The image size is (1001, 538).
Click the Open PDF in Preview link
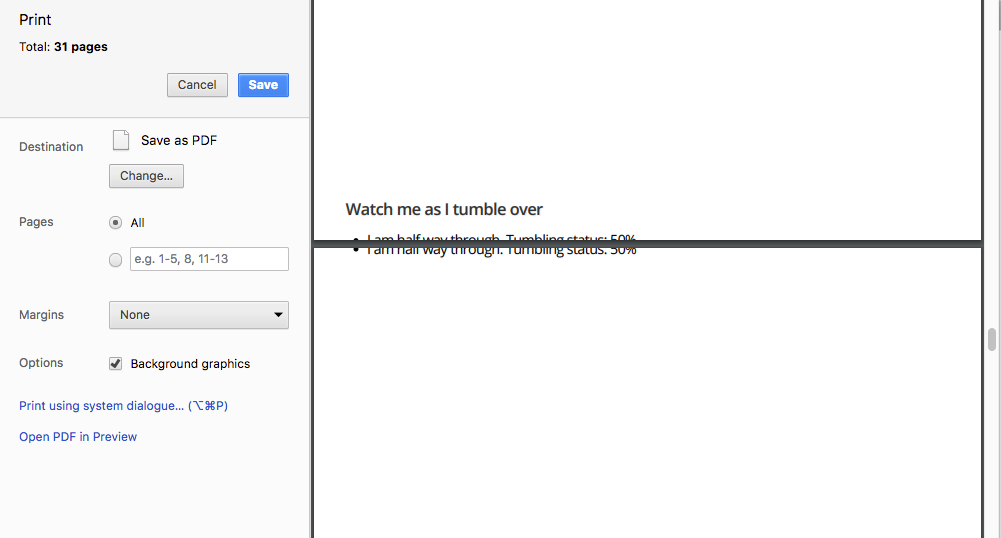coord(78,437)
